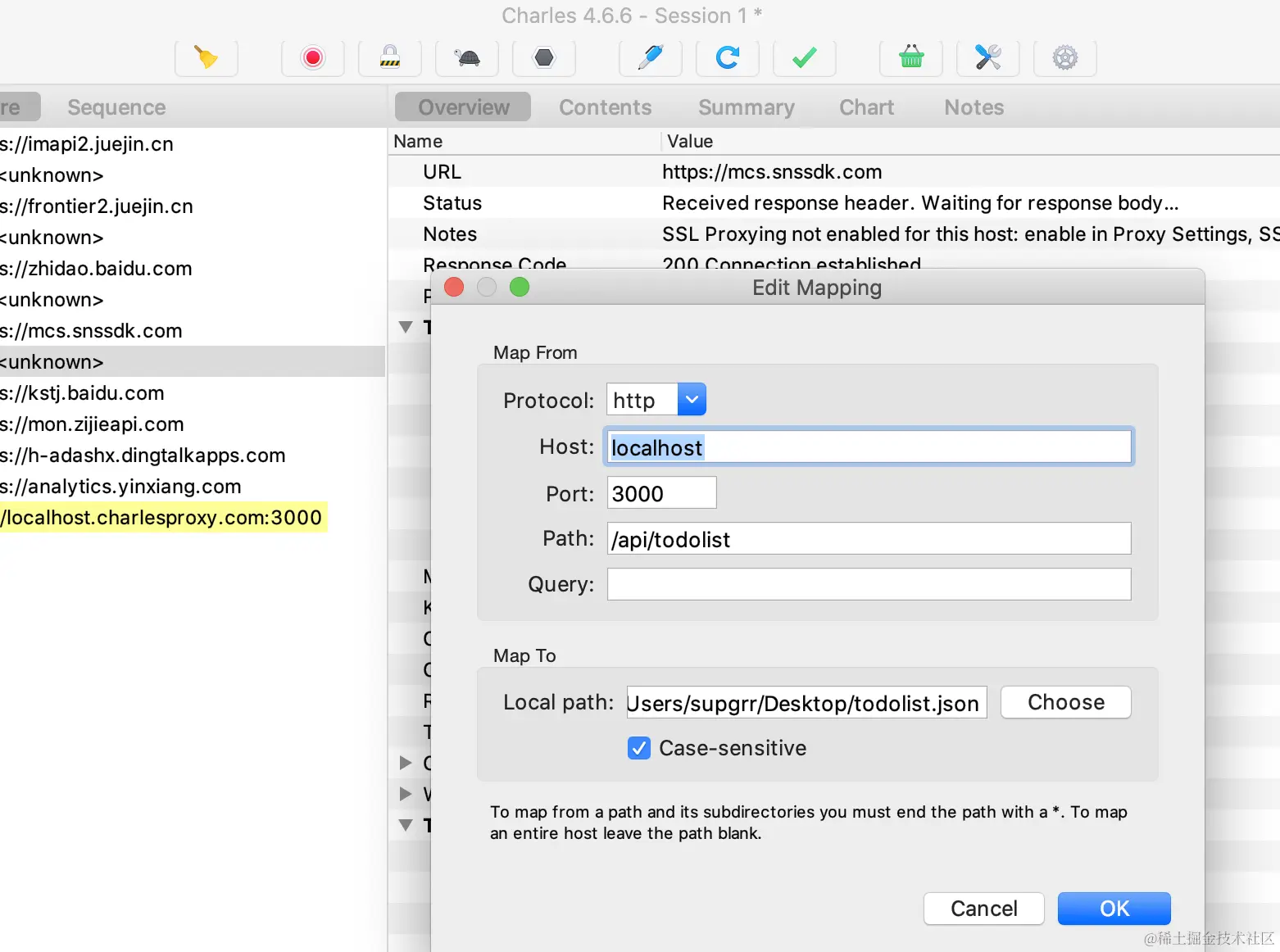The width and height of the screenshot is (1280, 952).
Task: Select the mon.zijieapi.com host row
Action: (x=193, y=424)
